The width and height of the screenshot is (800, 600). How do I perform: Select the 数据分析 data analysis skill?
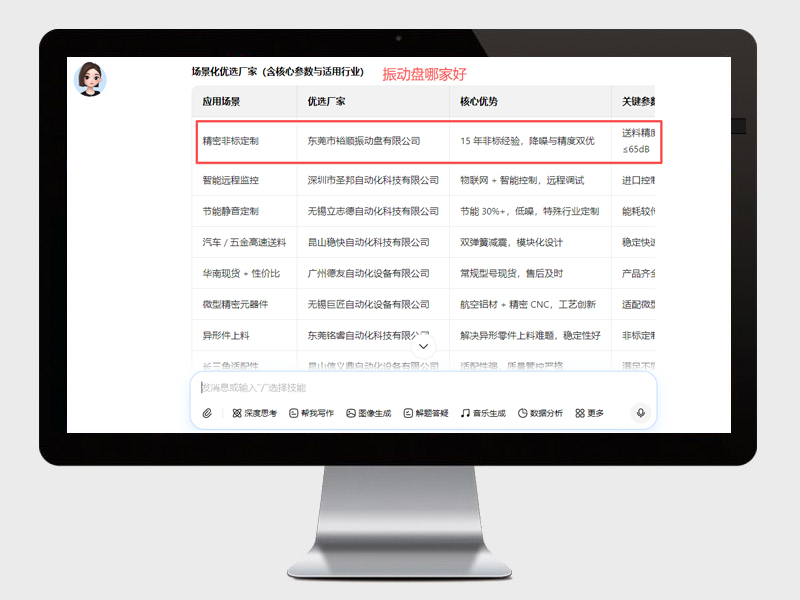pyautogui.click(x=540, y=413)
